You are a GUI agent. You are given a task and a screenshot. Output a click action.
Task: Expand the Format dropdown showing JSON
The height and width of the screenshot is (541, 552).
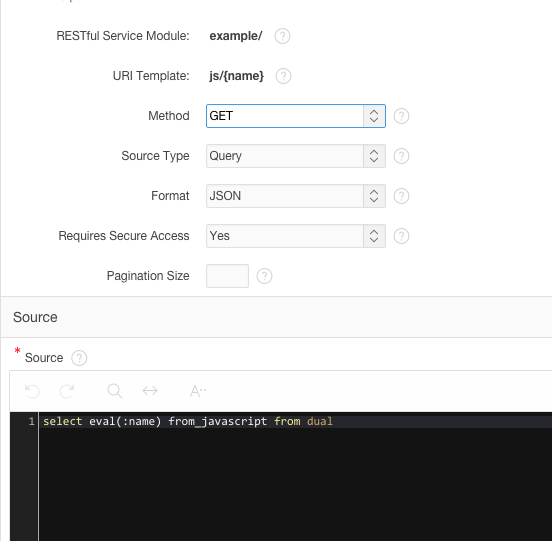[296, 196]
